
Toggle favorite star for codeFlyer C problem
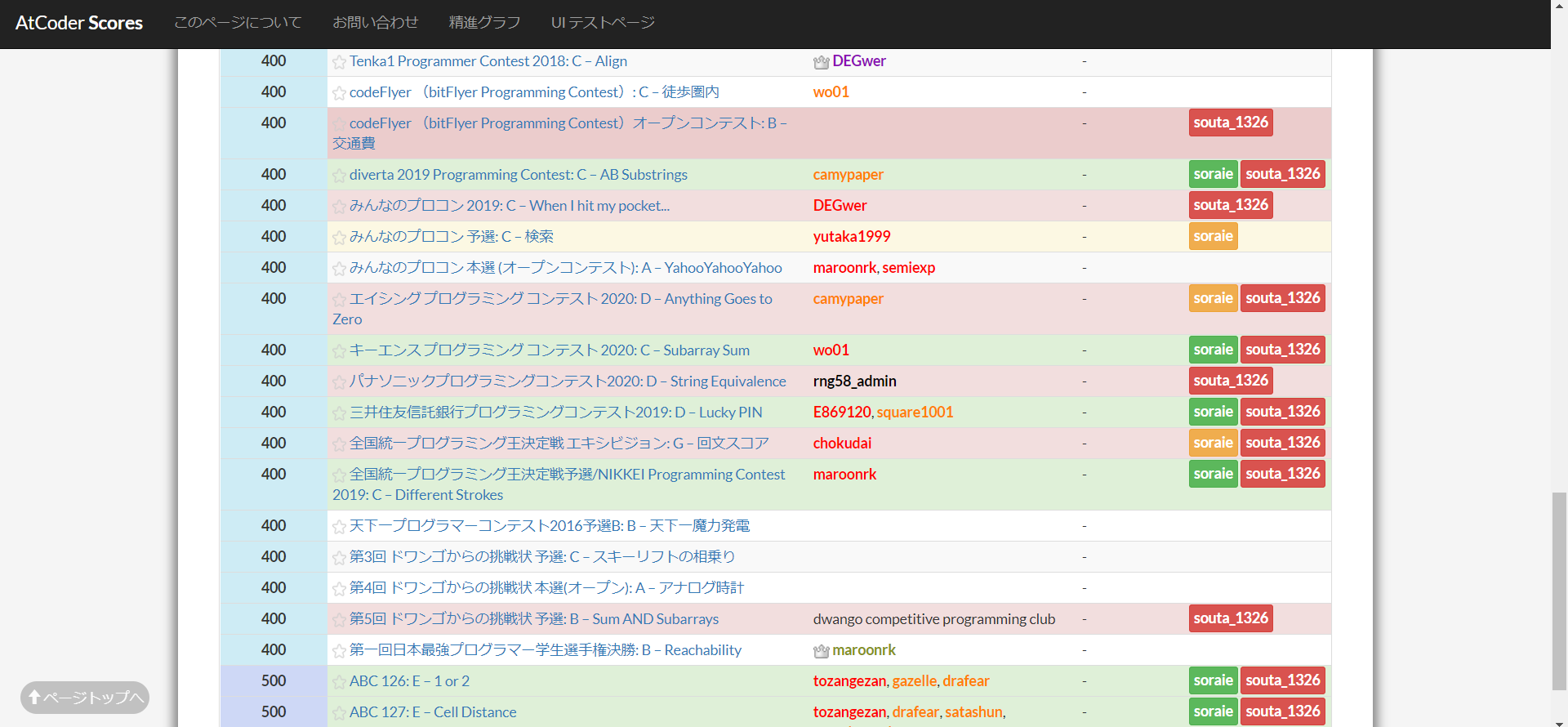[339, 93]
